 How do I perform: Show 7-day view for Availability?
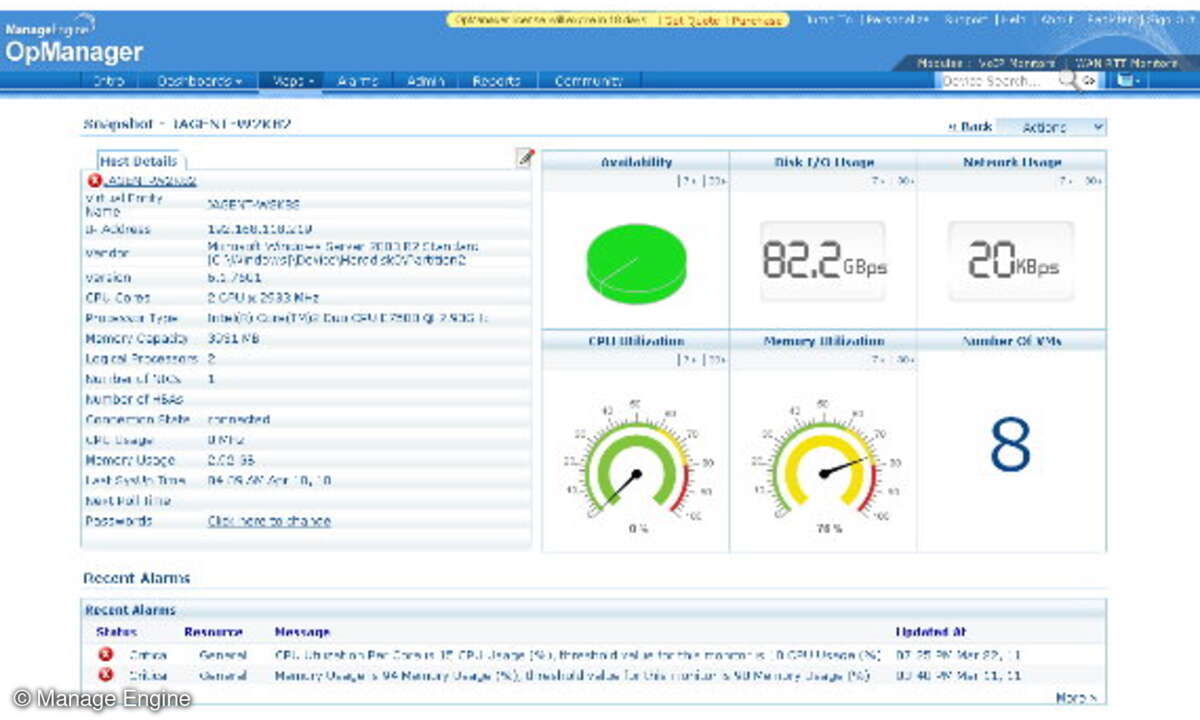689,181
